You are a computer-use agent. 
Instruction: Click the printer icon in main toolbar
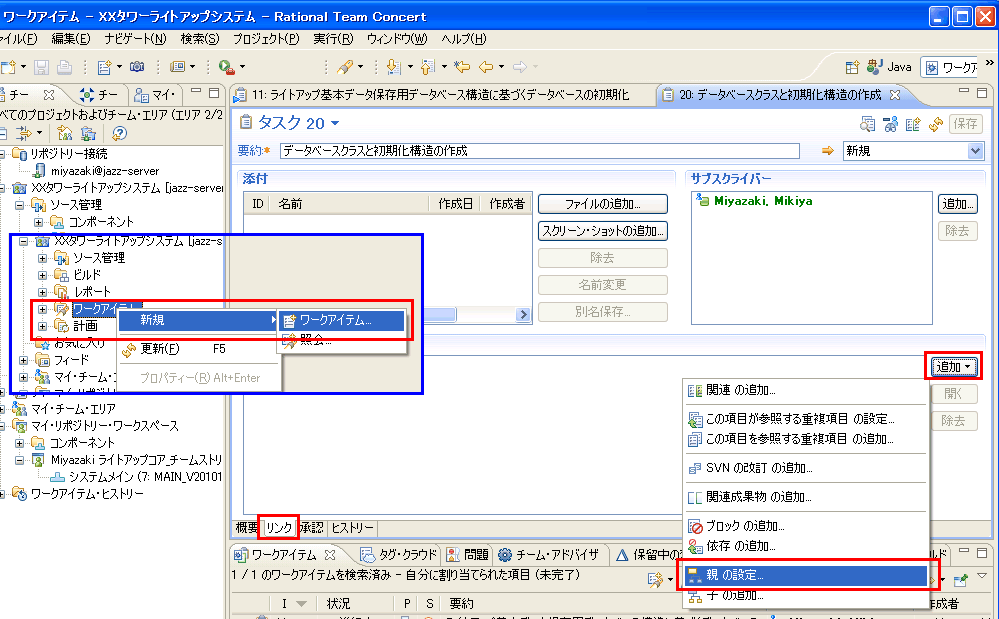click(64, 66)
